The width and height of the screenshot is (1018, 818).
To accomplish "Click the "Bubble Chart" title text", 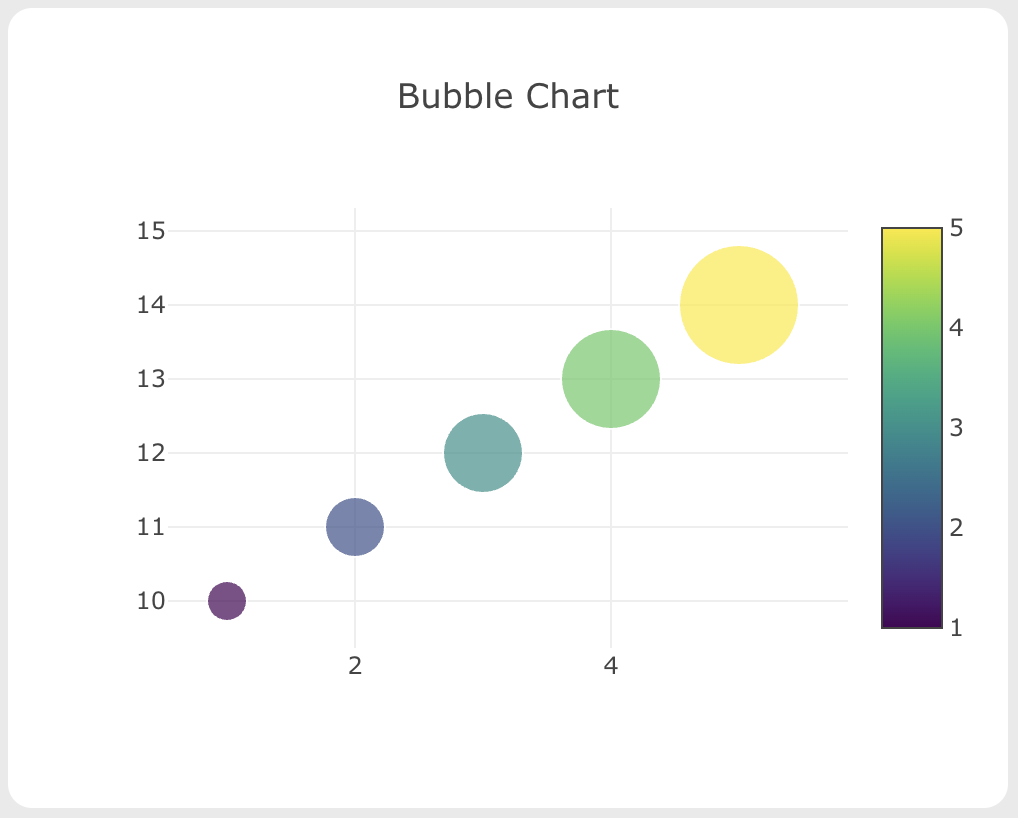I will tap(508, 97).
